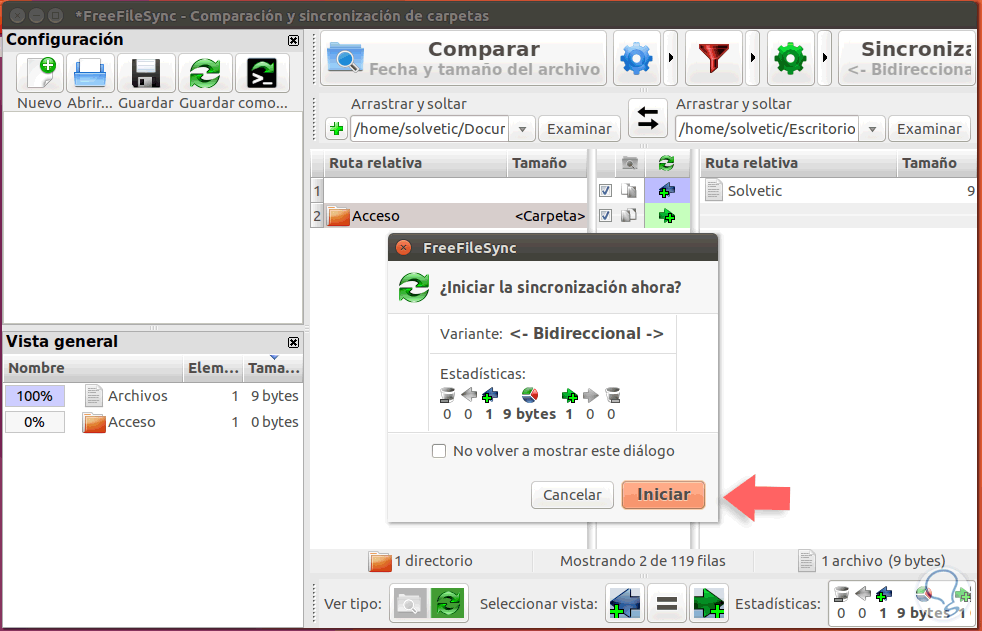Toggle show files created on left
The image size is (982, 631).
(x=626, y=603)
